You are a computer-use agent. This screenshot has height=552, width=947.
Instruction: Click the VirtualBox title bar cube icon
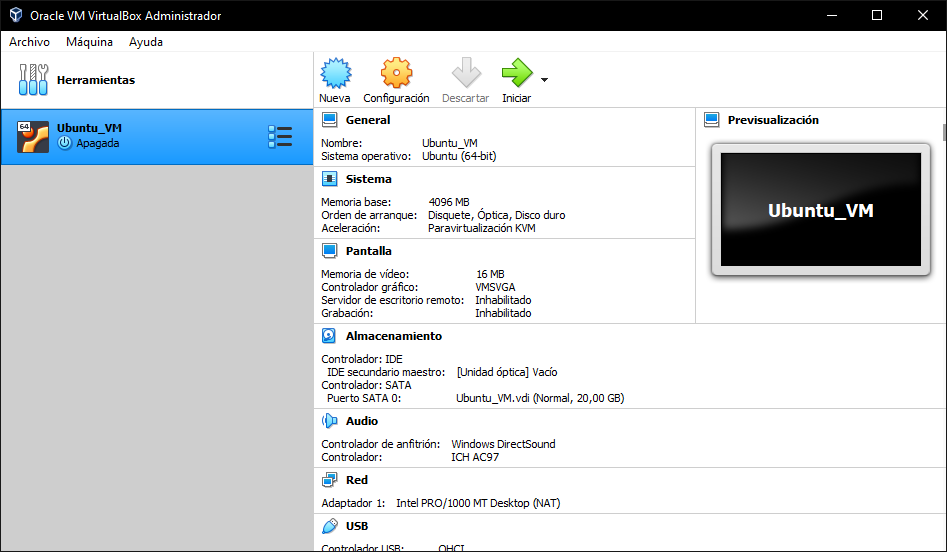click(x=16, y=15)
